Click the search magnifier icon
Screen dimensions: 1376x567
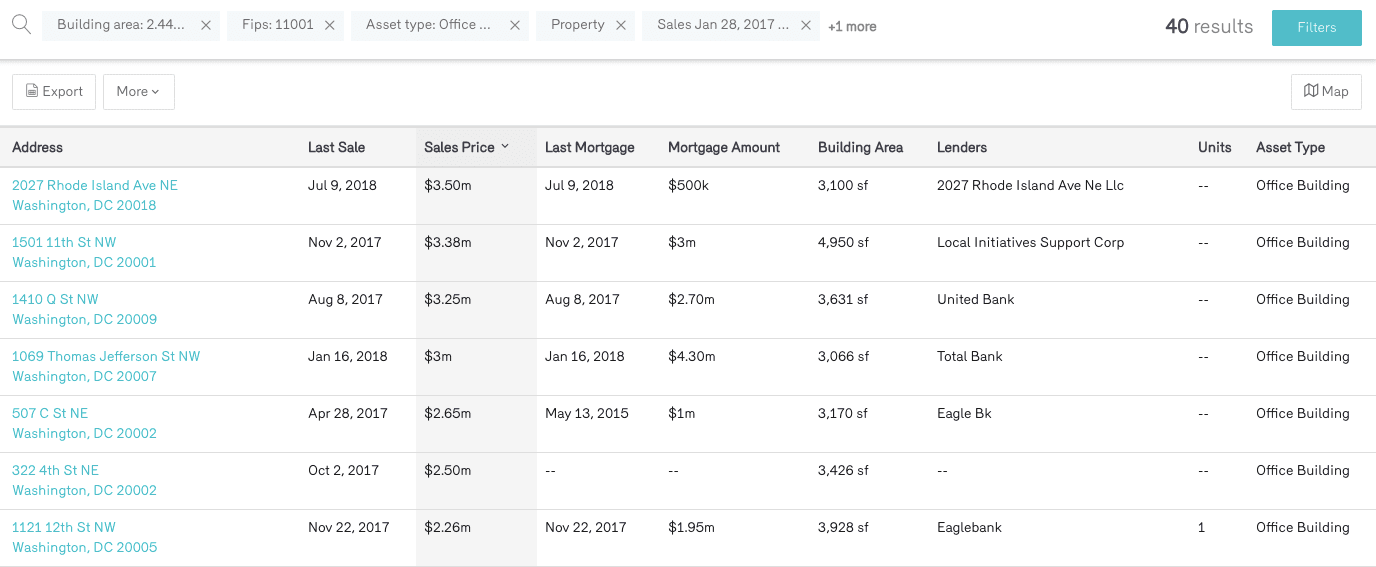(x=21, y=25)
